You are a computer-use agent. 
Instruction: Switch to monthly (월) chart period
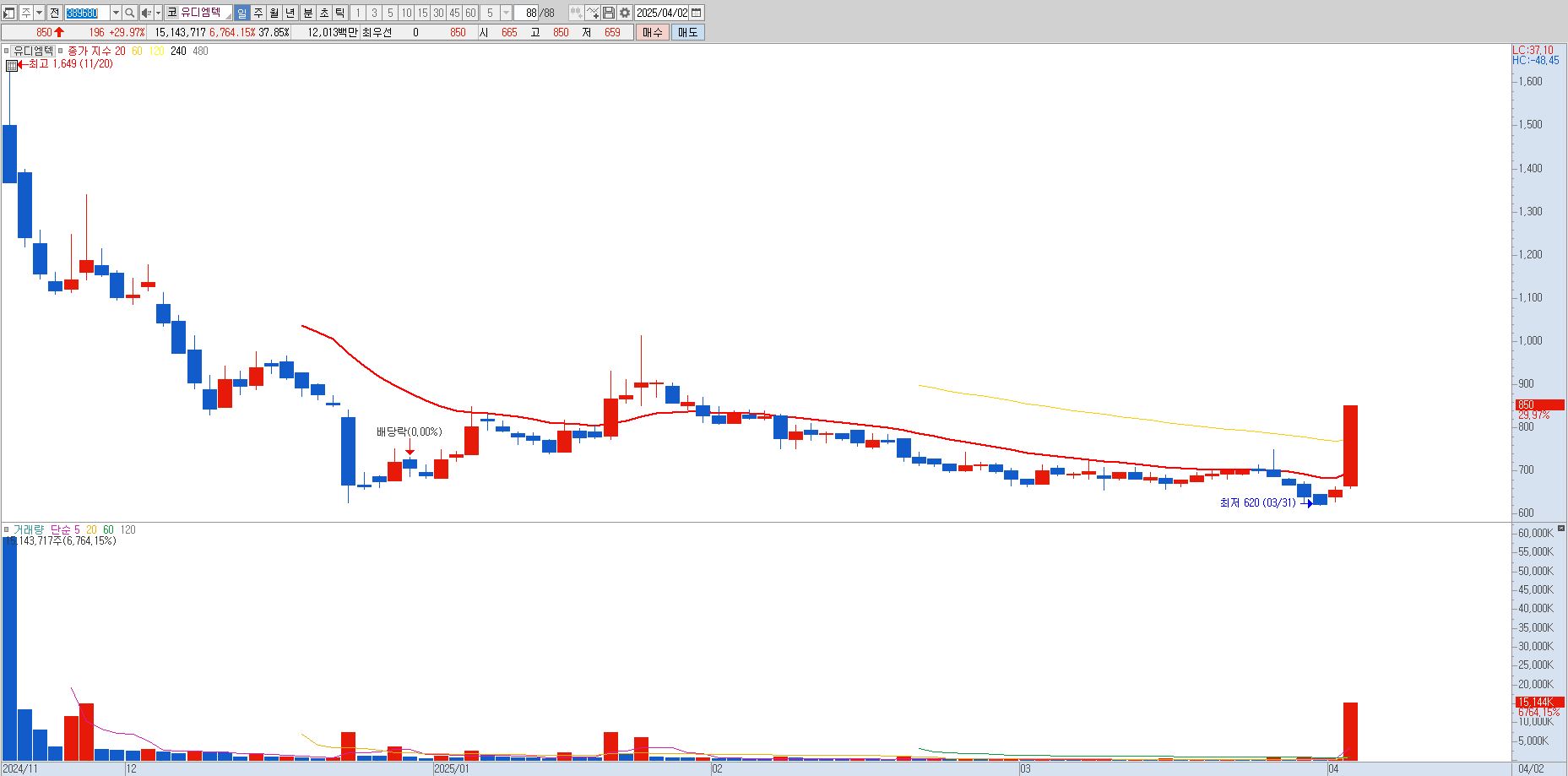click(274, 13)
